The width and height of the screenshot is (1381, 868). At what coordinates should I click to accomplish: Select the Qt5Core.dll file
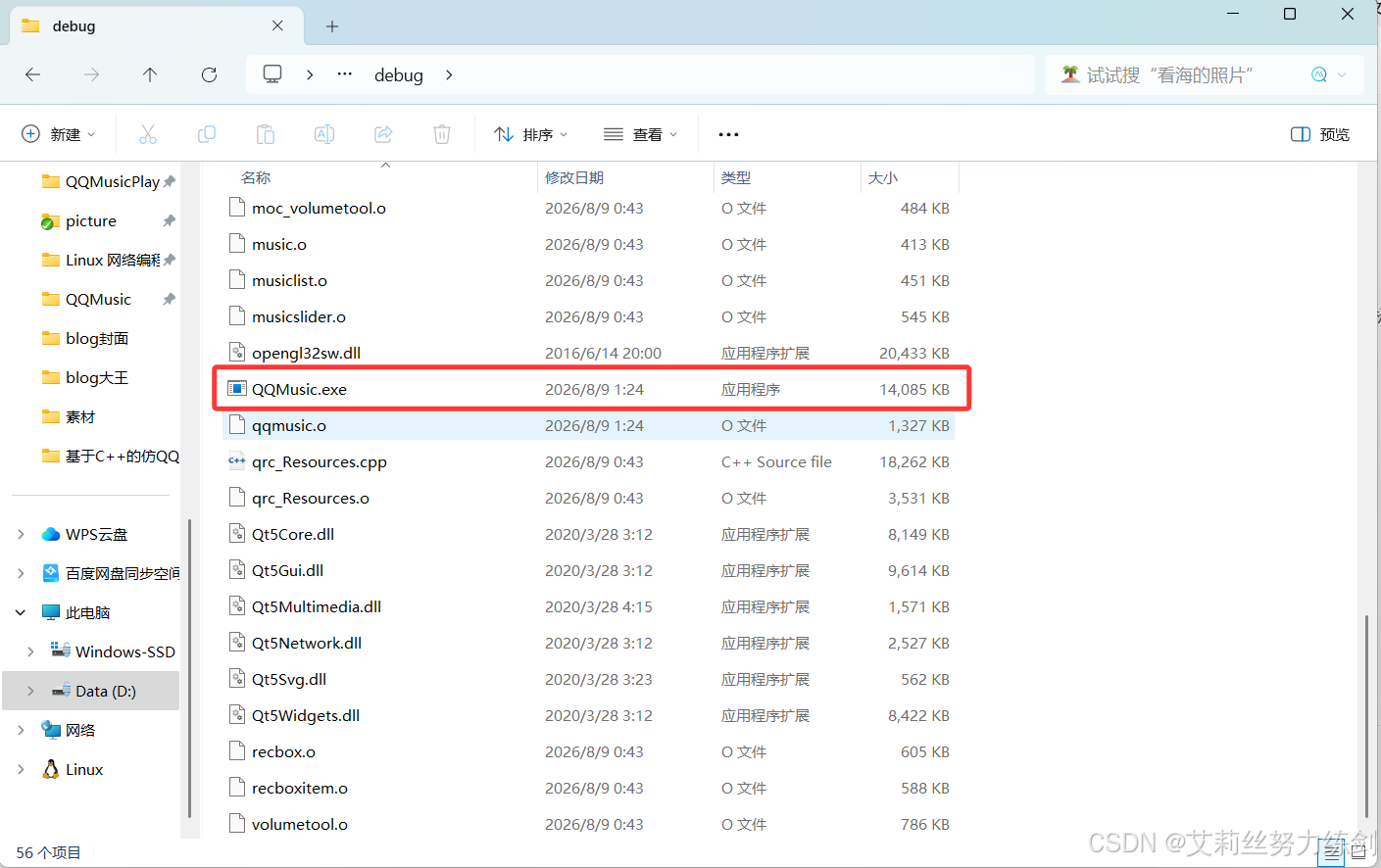(x=588, y=534)
